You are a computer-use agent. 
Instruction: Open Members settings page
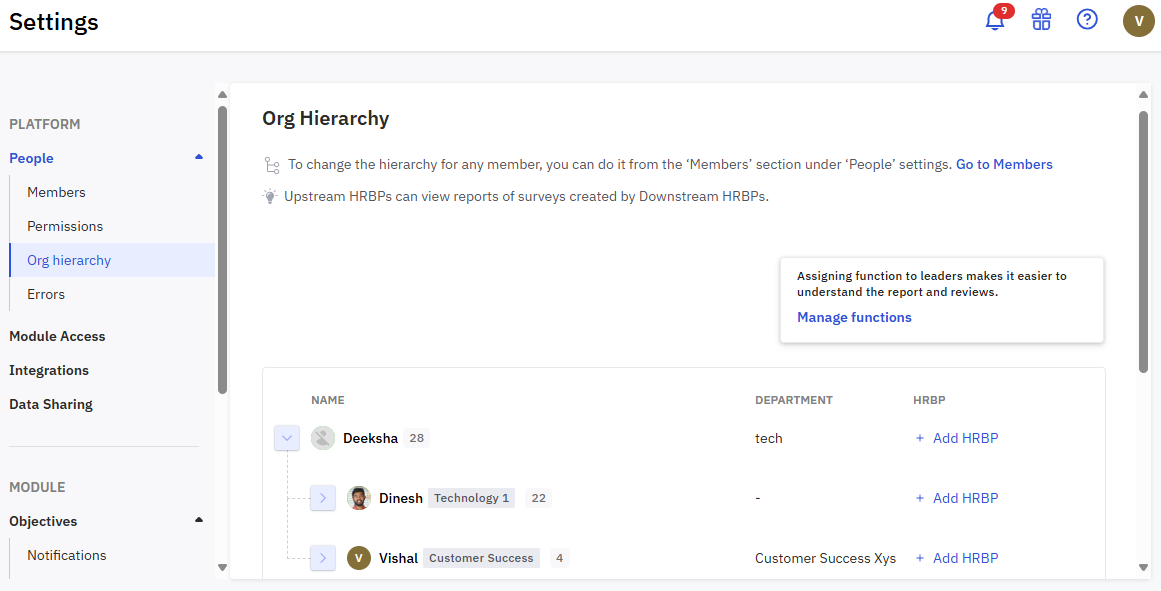tap(56, 192)
